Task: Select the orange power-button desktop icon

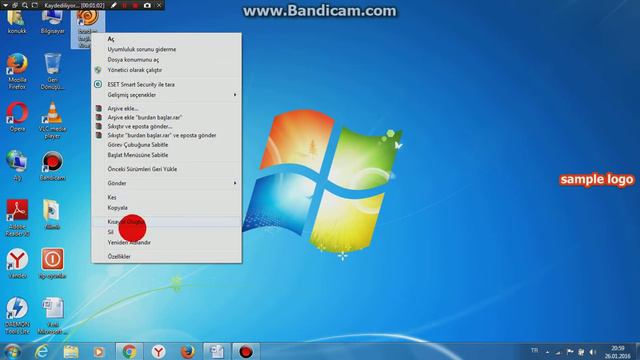Action: (x=52, y=264)
